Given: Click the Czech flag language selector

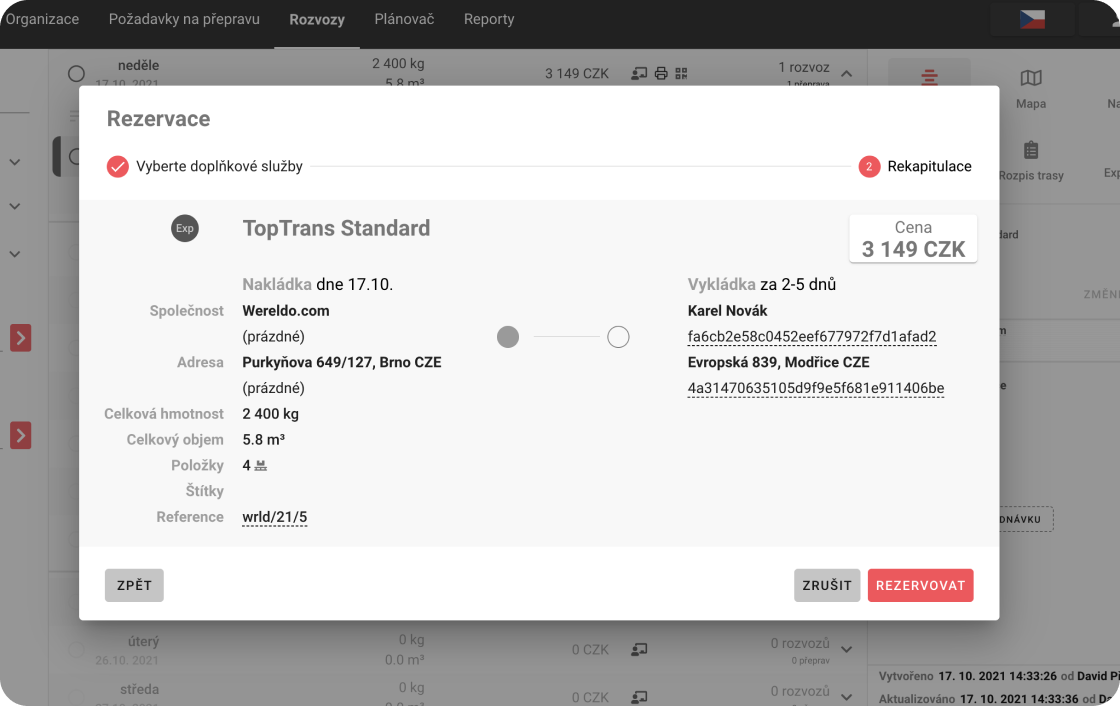Looking at the screenshot, I should coord(1032,19).
